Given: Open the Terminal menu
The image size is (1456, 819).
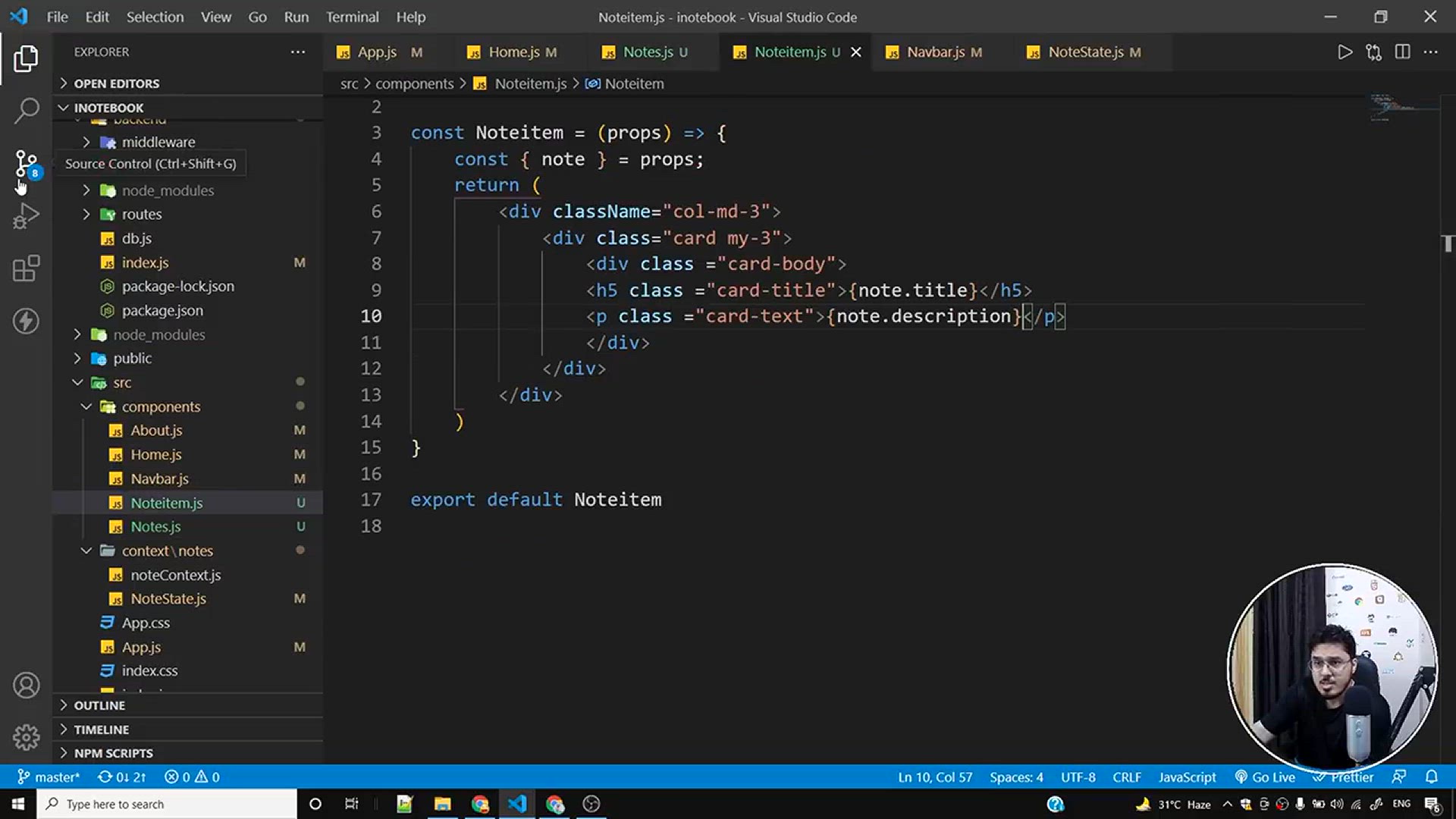Looking at the screenshot, I should 352,17.
